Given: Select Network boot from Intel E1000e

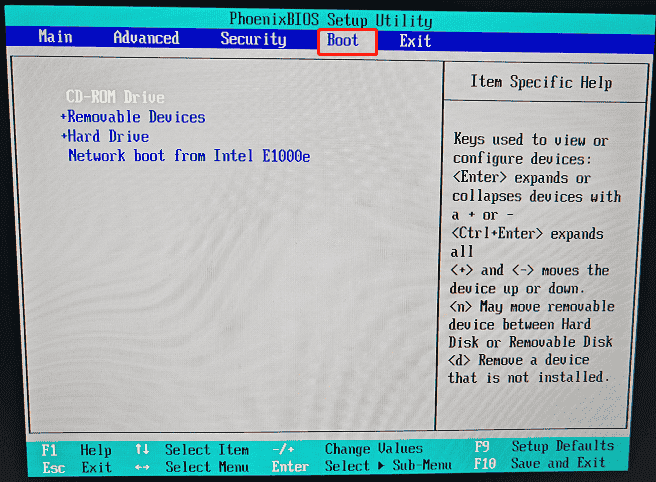Looking at the screenshot, I should click(189, 156).
